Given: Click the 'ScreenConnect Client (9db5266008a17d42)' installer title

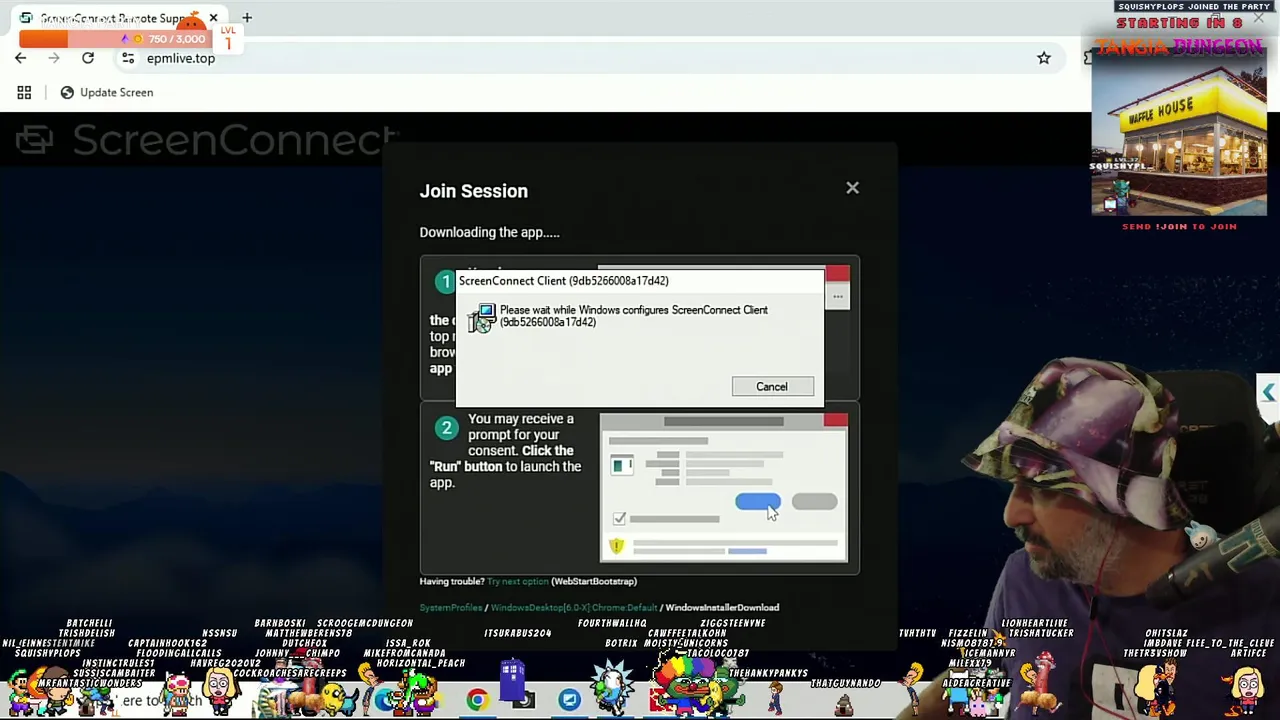Looking at the screenshot, I should tap(563, 281).
